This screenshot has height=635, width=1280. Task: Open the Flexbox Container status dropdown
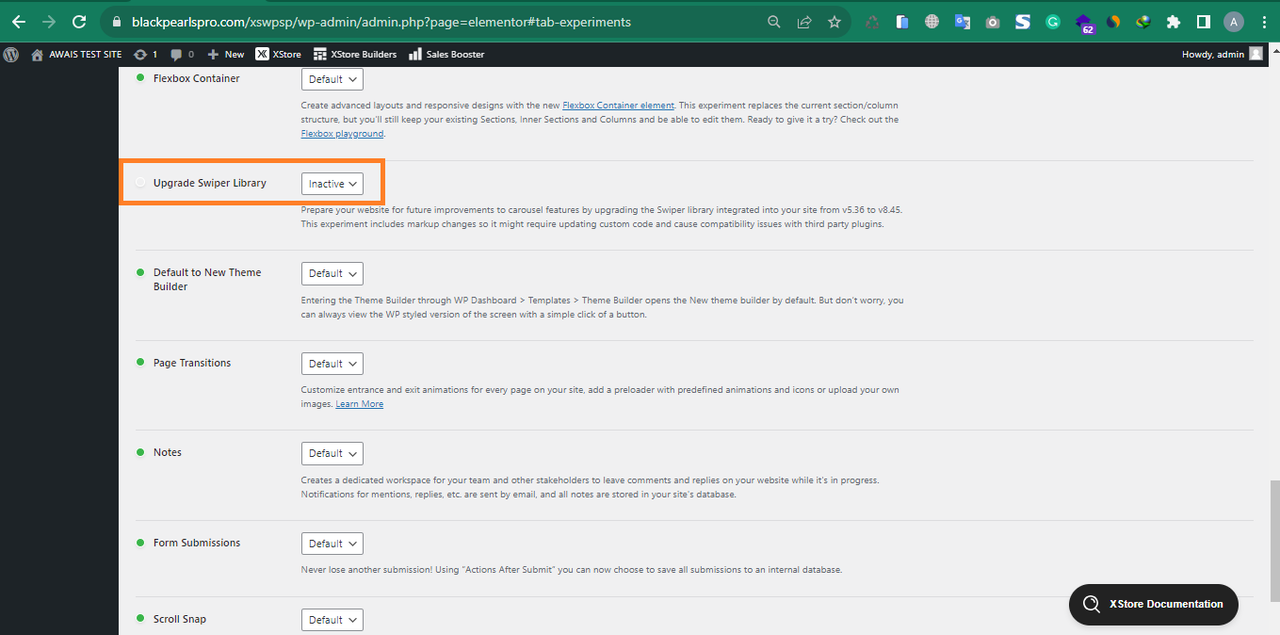[x=332, y=79]
